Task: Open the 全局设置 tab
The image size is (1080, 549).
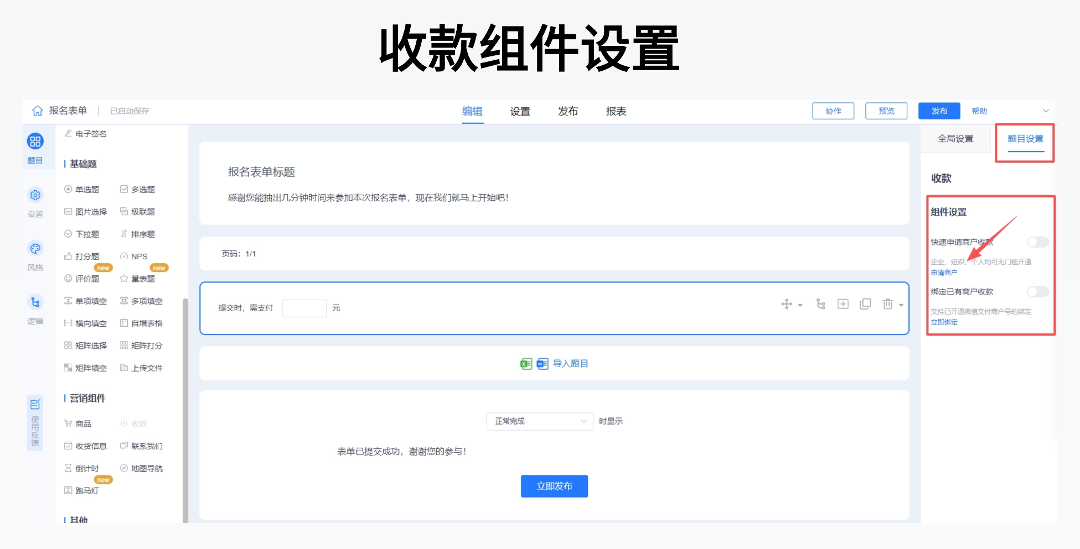Action: 955,138
